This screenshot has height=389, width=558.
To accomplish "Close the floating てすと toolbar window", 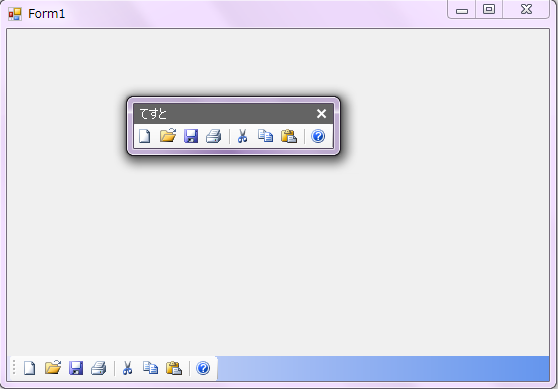I will pos(321,114).
